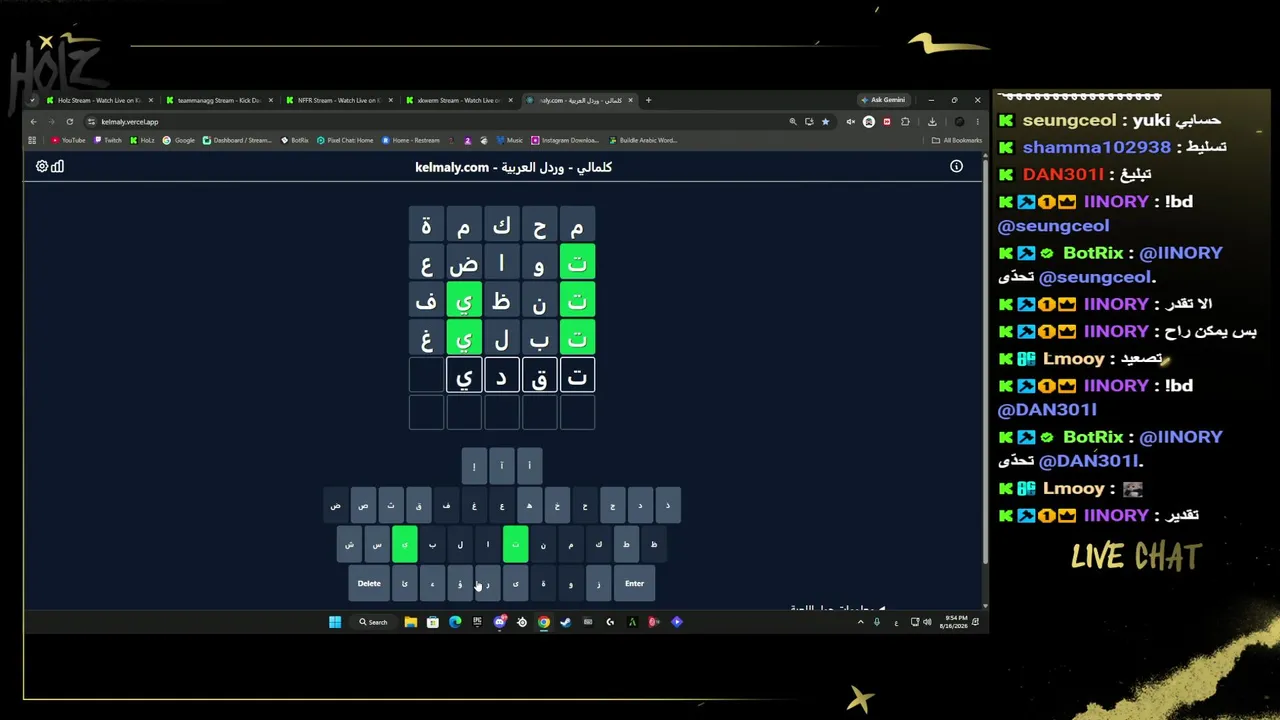Open the Pixel Chat: Home bookmark
1280x720 pixels.
345,140
